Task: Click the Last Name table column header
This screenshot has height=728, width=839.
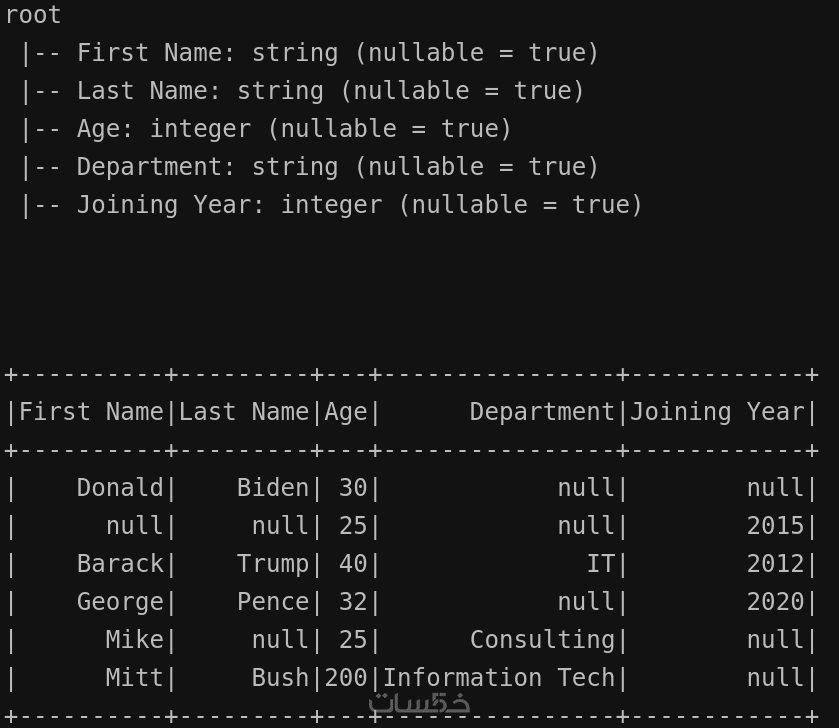Action: point(244,412)
